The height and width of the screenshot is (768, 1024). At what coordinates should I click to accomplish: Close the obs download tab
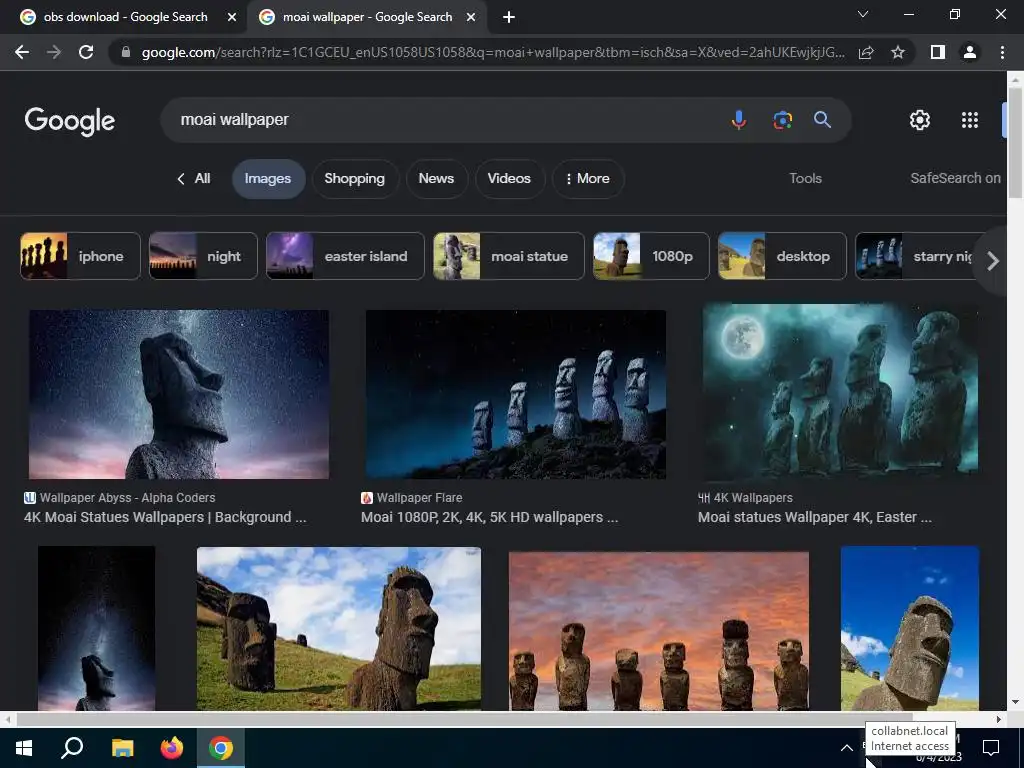click(232, 18)
